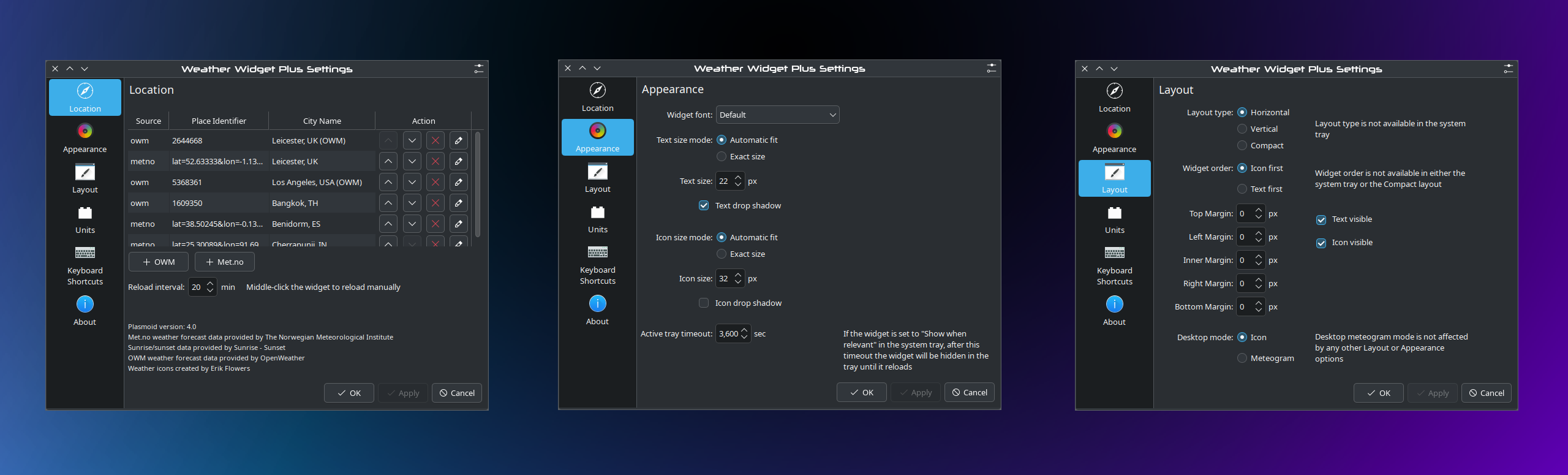1568x475 pixels.
Task: Increase the Top Margin value
Action: [1258, 210]
